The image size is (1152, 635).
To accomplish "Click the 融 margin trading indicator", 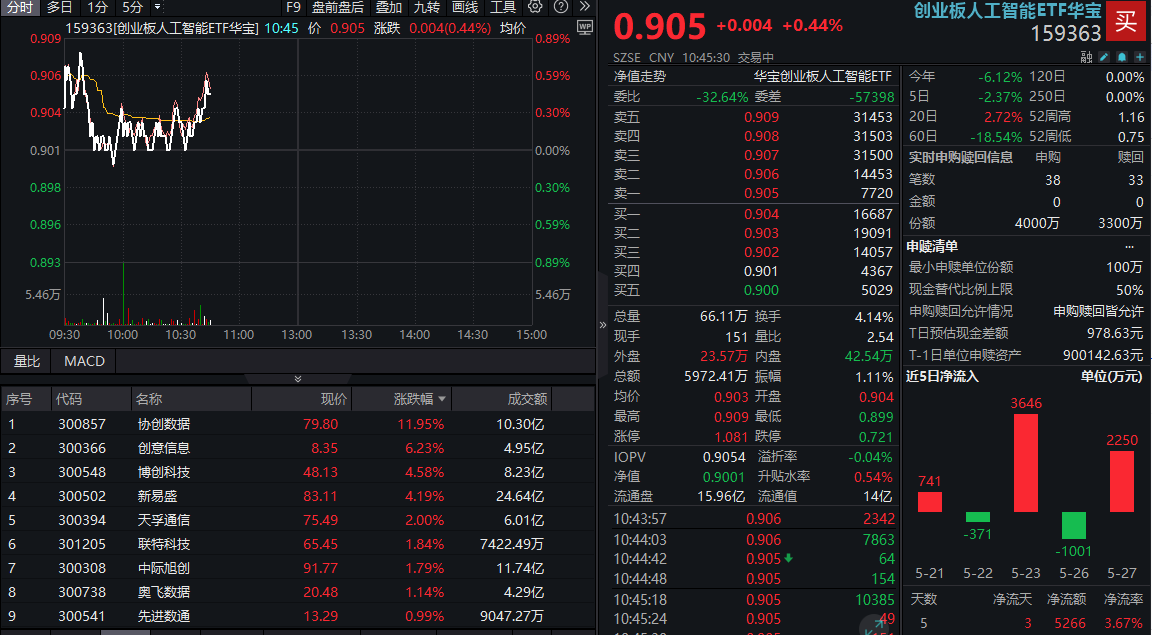I will [x=1087, y=57].
